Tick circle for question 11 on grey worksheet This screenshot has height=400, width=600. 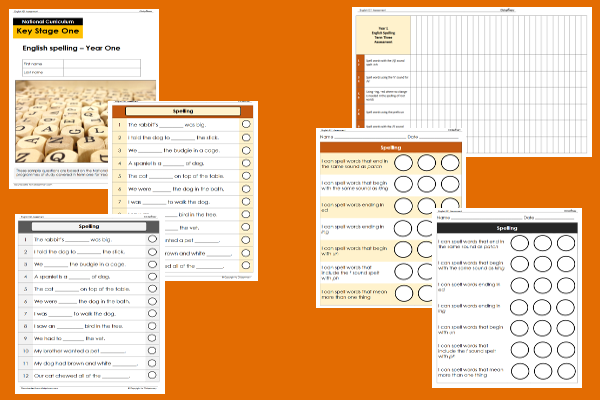coord(152,363)
